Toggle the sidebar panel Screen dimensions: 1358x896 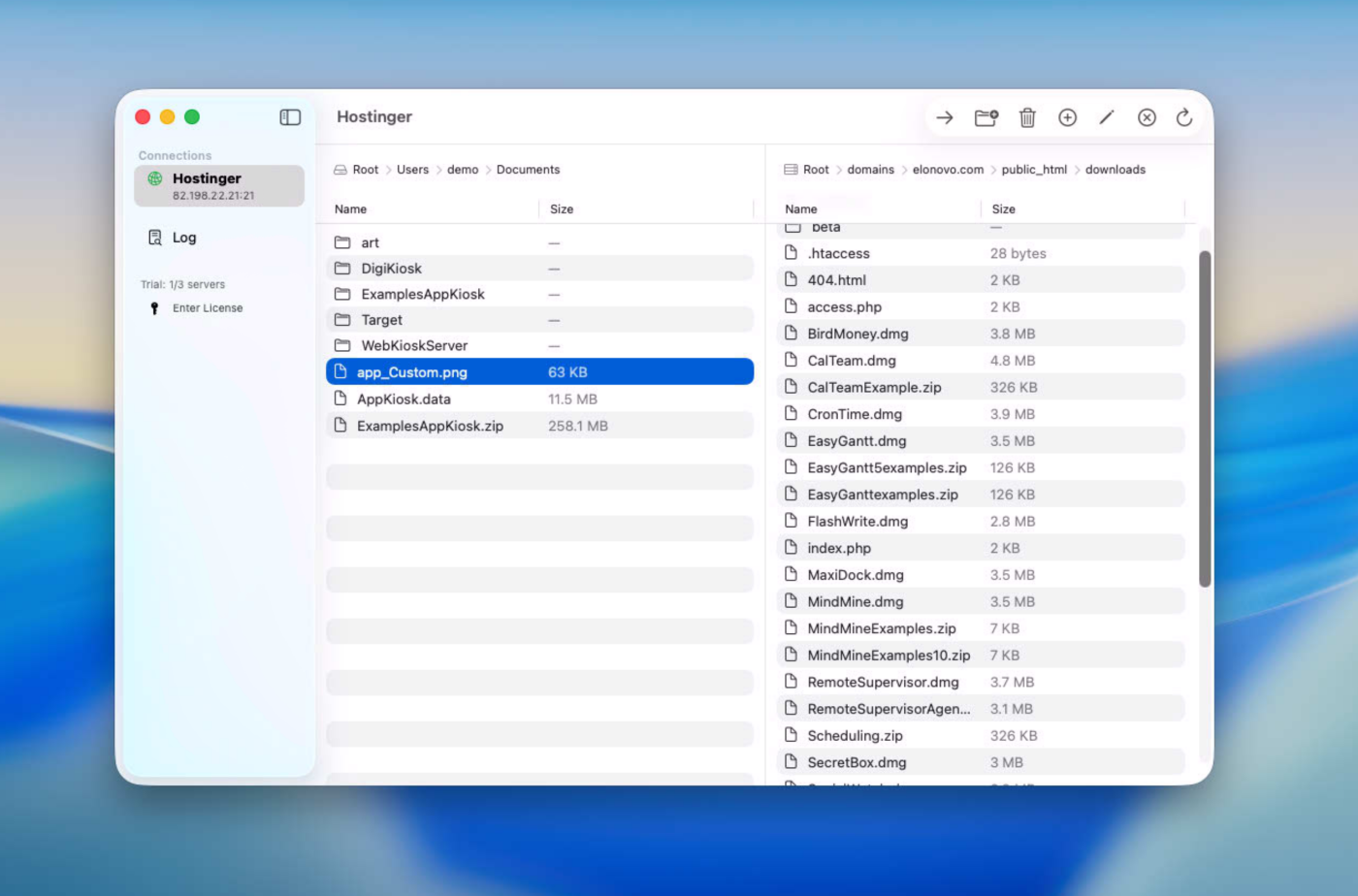tap(290, 117)
